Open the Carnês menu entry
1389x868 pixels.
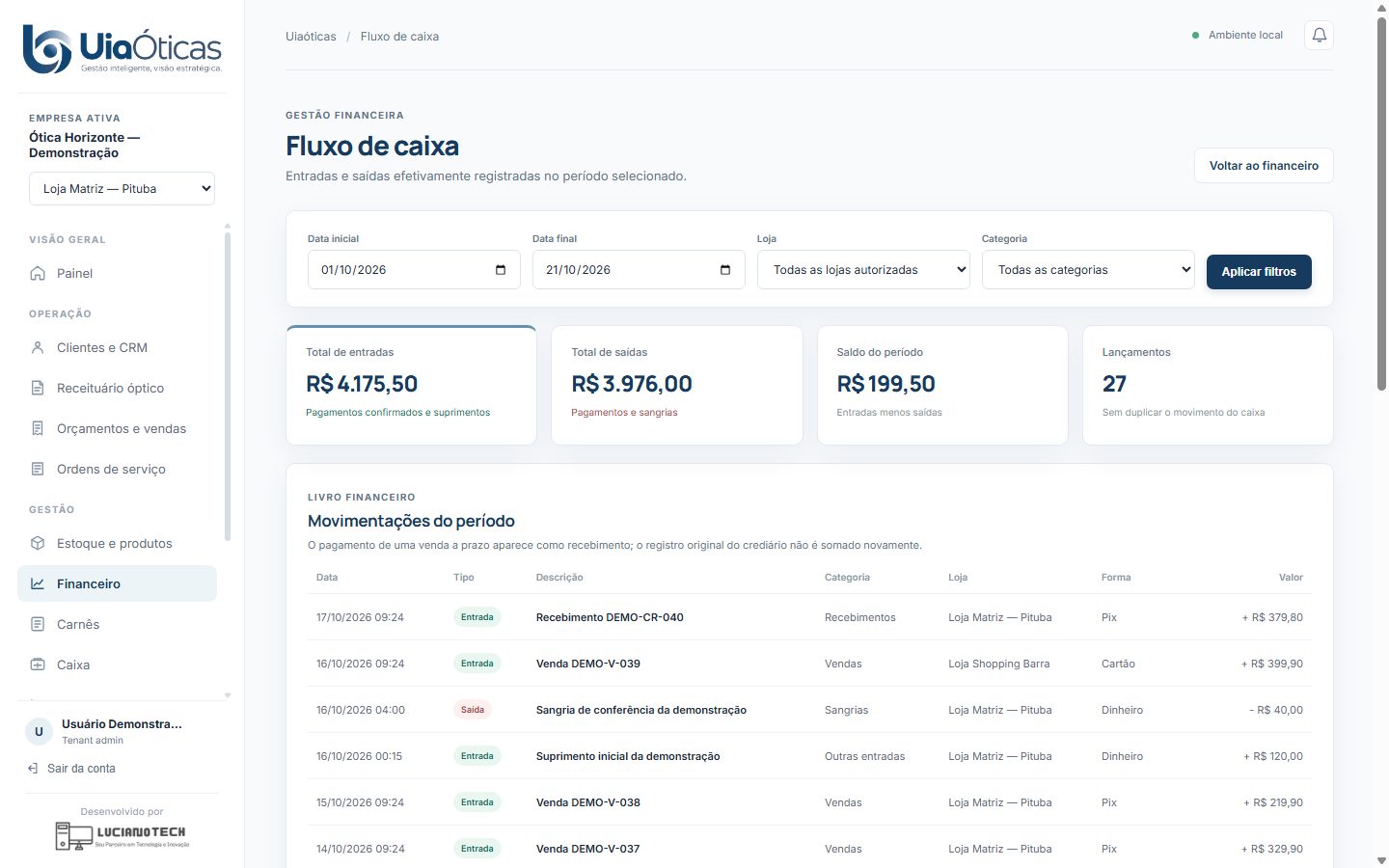tap(117, 624)
